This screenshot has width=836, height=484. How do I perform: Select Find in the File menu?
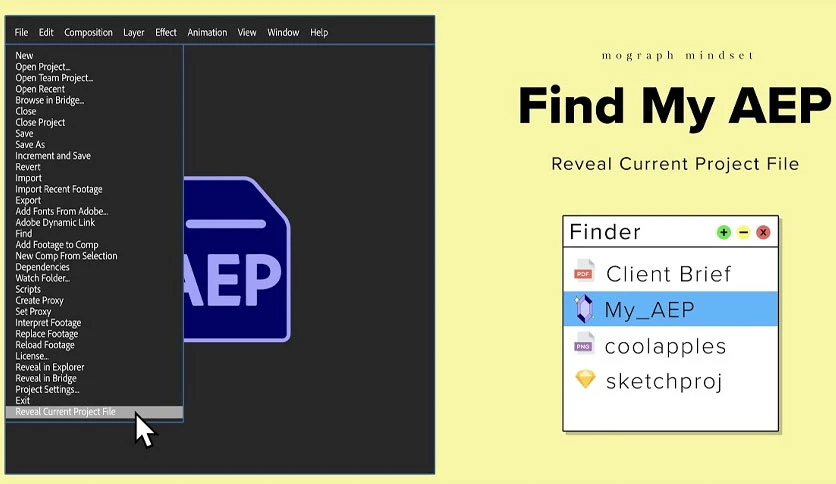(x=23, y=233)
